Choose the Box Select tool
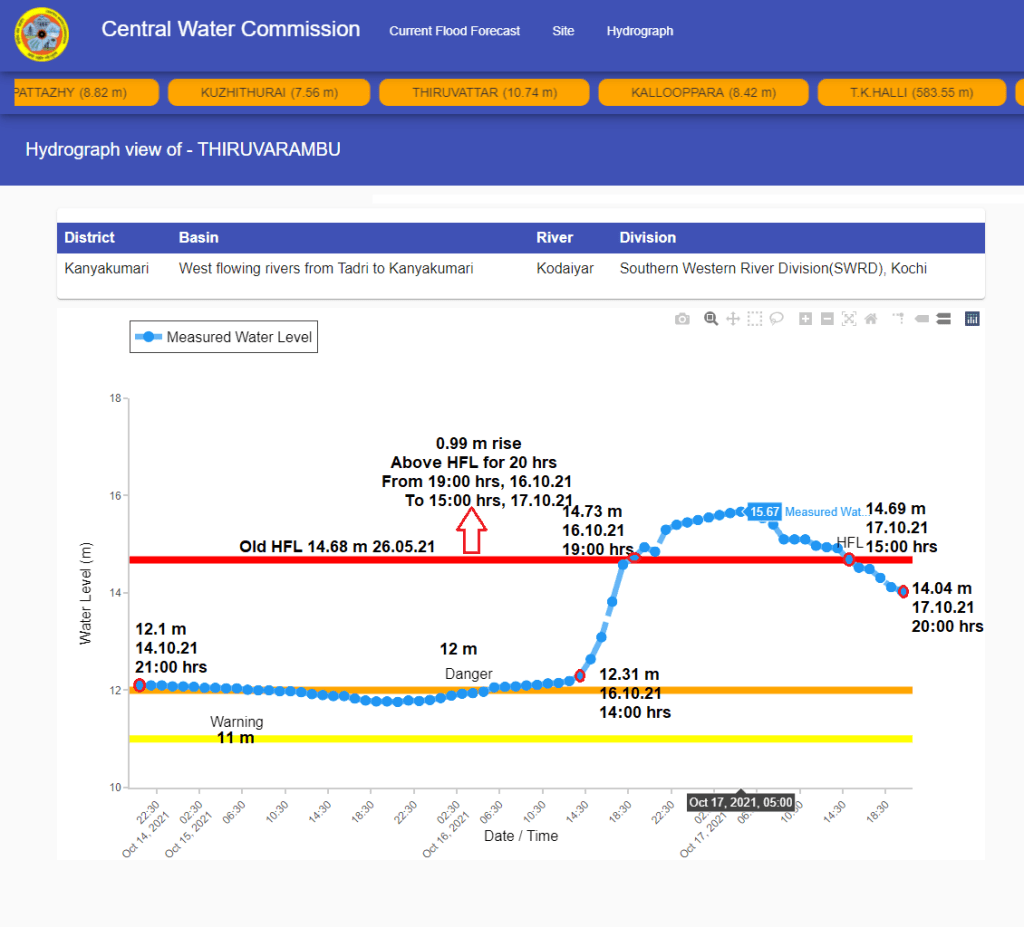 [754, 319]
